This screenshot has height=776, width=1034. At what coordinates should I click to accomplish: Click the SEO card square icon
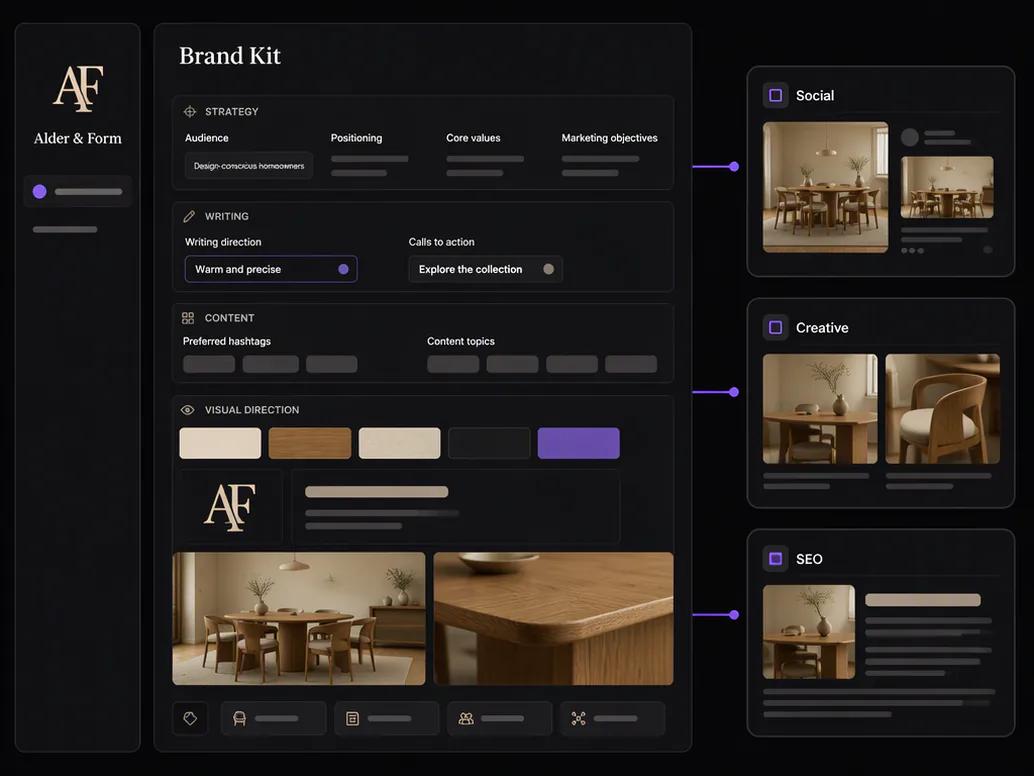click(776, 559)
